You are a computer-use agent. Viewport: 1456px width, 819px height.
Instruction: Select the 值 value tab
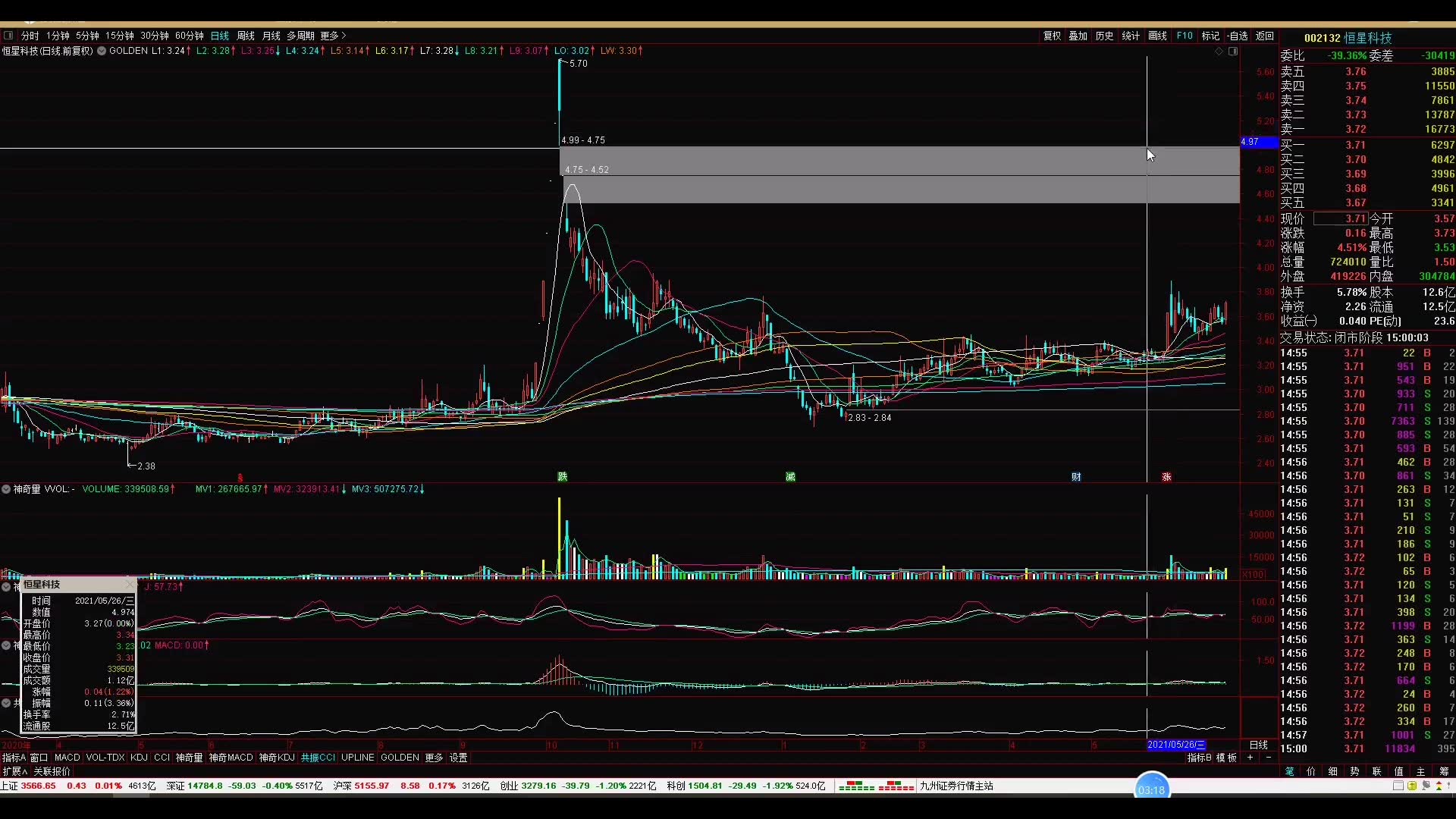[x=1399, y=771]
